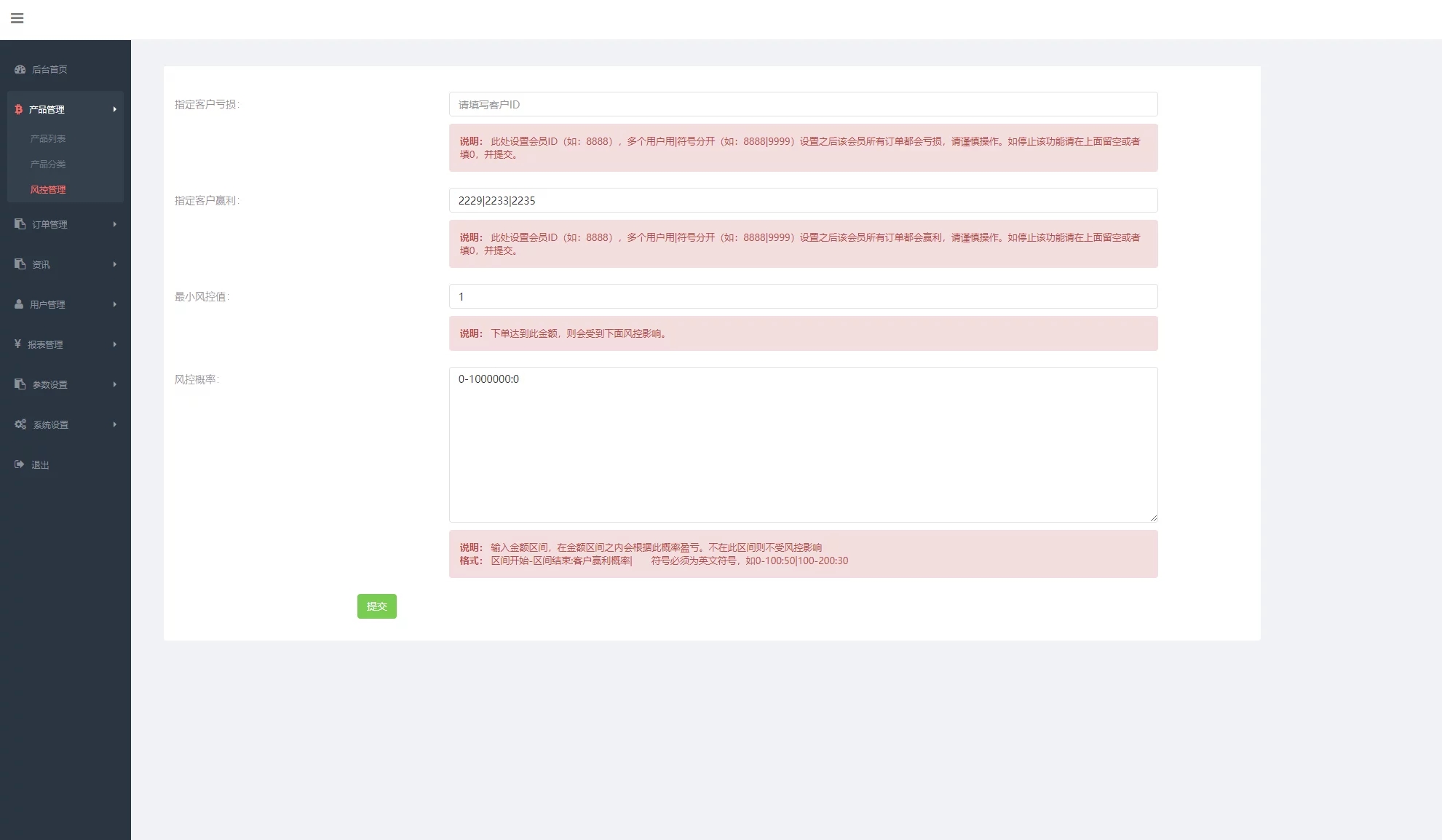Click the gears icon beside 系统设置

click(20, 424)
